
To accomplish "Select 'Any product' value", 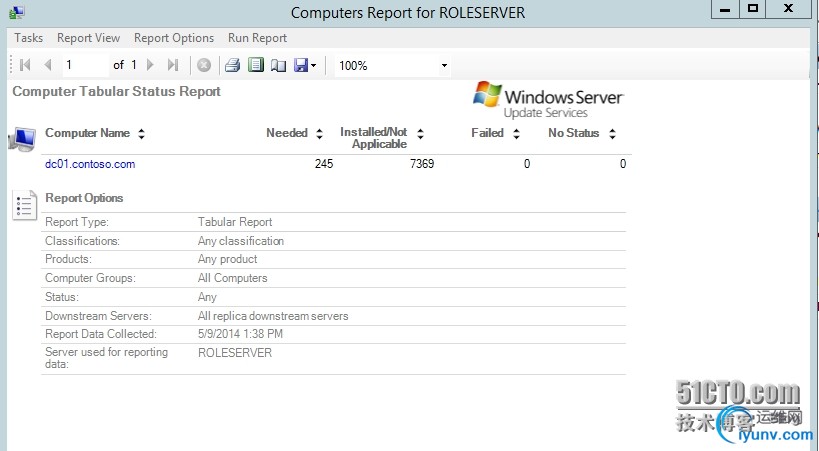I will (227, 259).
